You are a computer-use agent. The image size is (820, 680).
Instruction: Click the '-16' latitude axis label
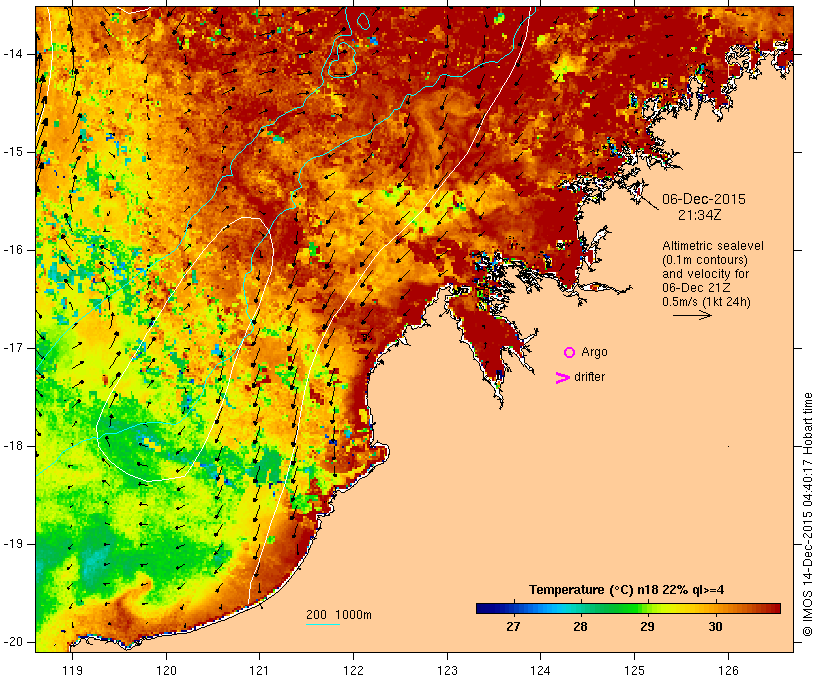[12, 250]
